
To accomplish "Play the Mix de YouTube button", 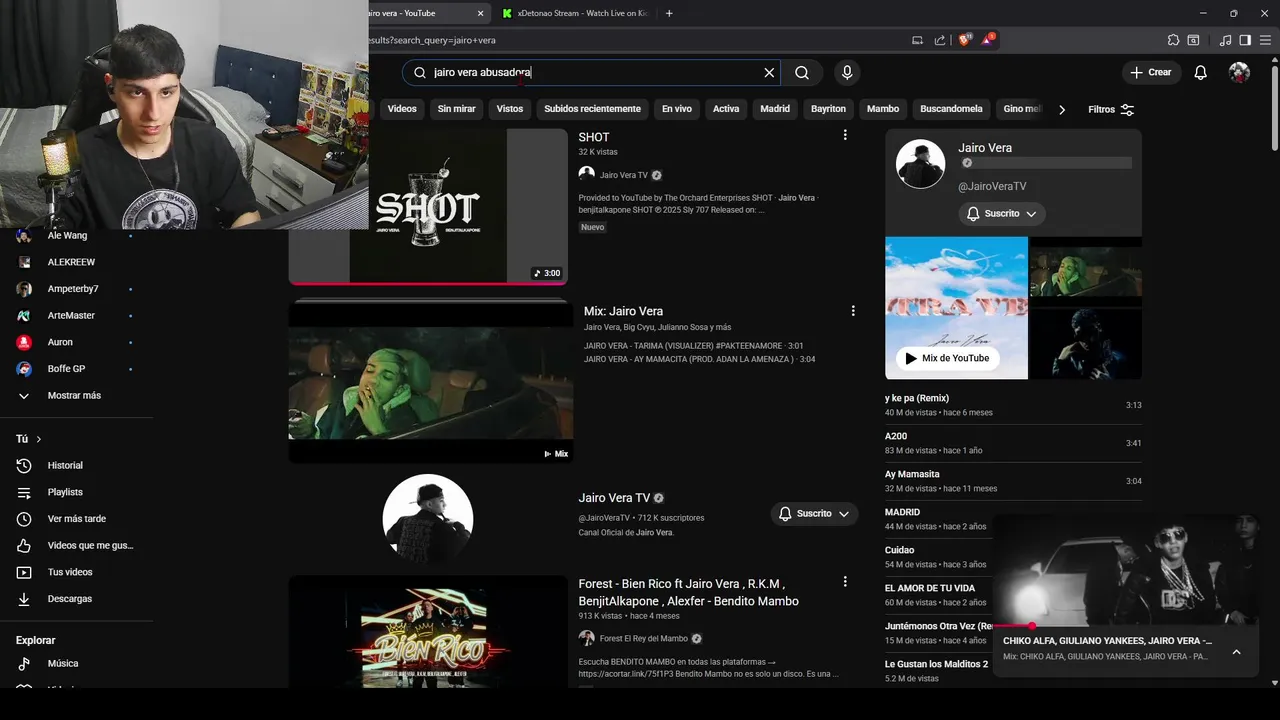I will [x=946, y=358].
